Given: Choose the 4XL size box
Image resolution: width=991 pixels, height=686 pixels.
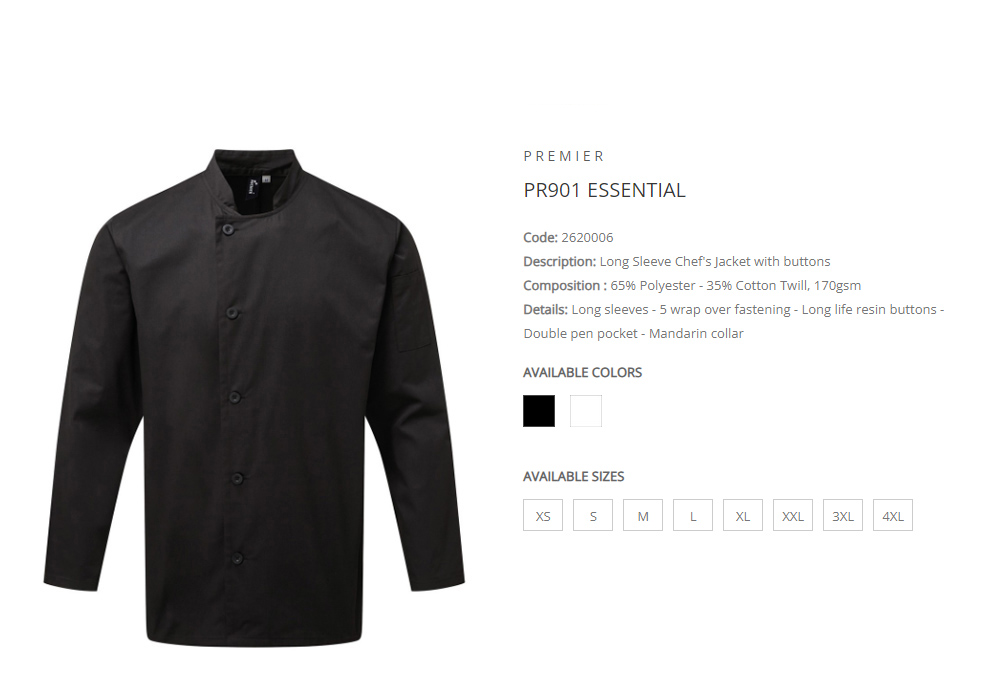Looking at the screenshot, I should (892, 515).
